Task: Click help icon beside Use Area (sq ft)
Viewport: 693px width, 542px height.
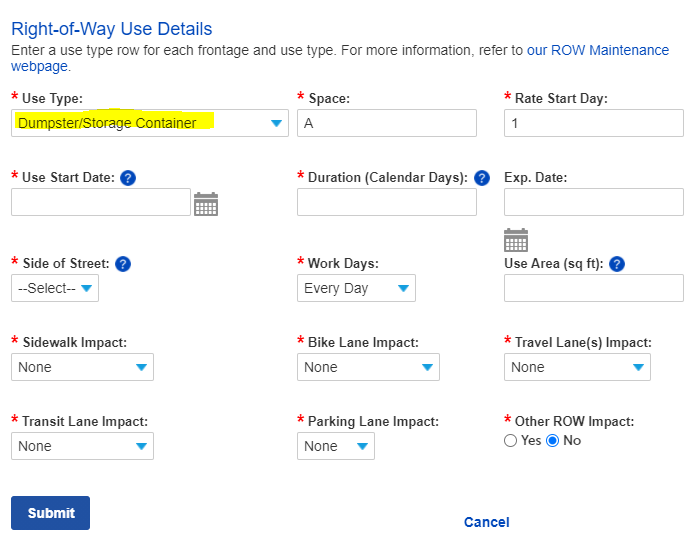Action: [x=617, y=264]
